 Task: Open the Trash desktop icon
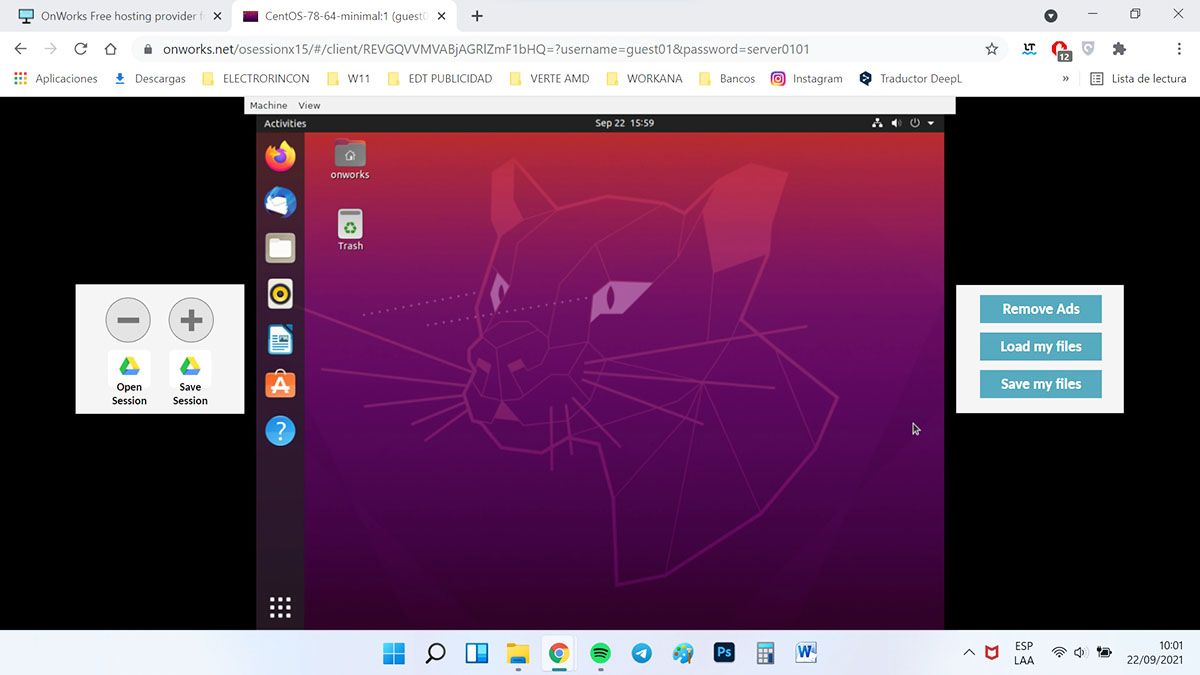(x=350, y=227)
